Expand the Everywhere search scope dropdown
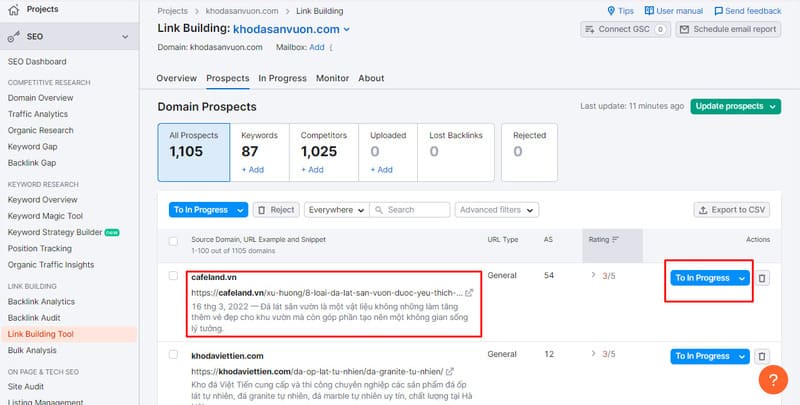The width and height of the screenshot is (800, 405). (x=335, y=210)
